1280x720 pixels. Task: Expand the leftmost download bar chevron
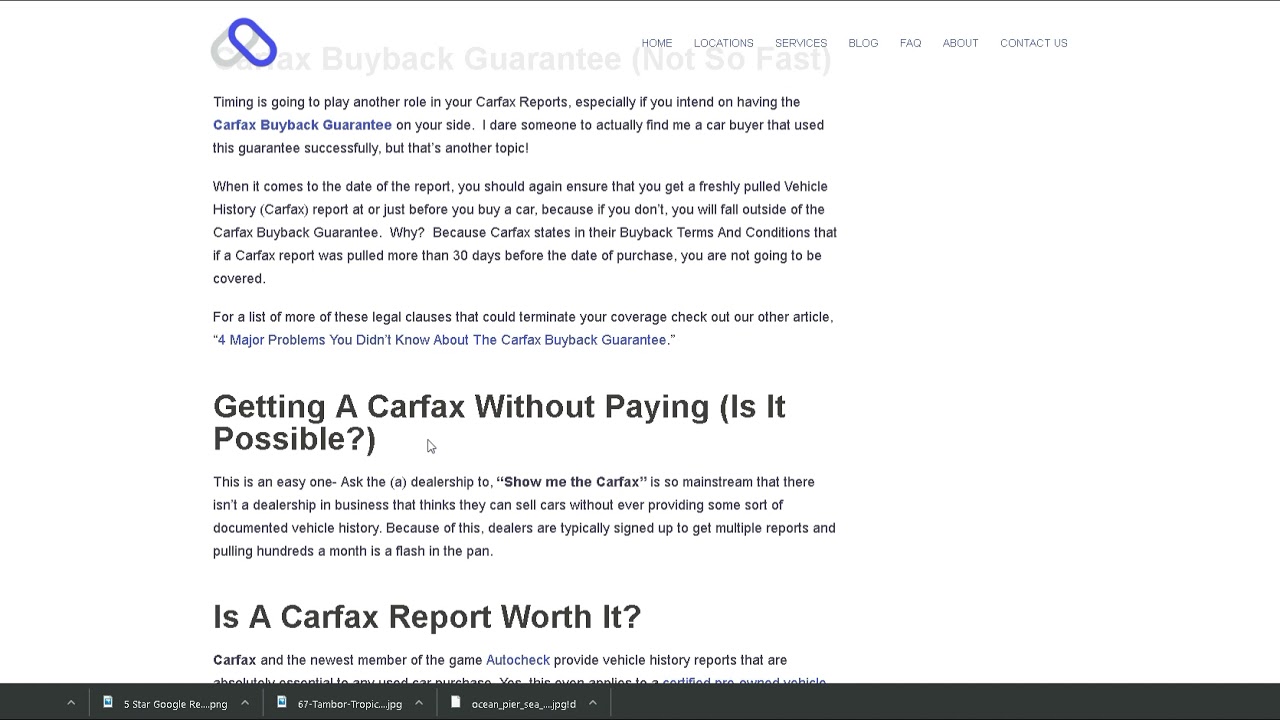71,703
